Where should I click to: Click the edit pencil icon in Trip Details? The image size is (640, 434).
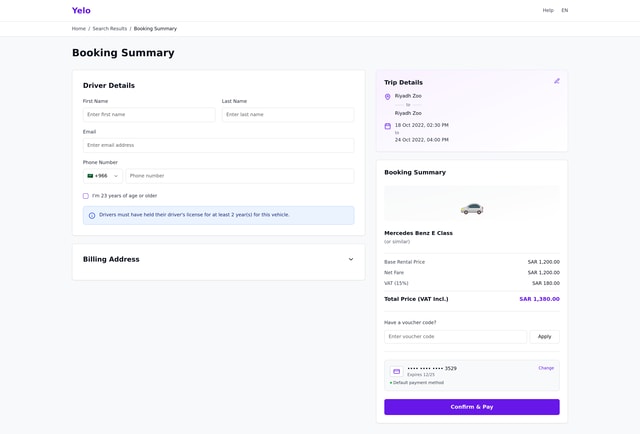coord(557,81)
